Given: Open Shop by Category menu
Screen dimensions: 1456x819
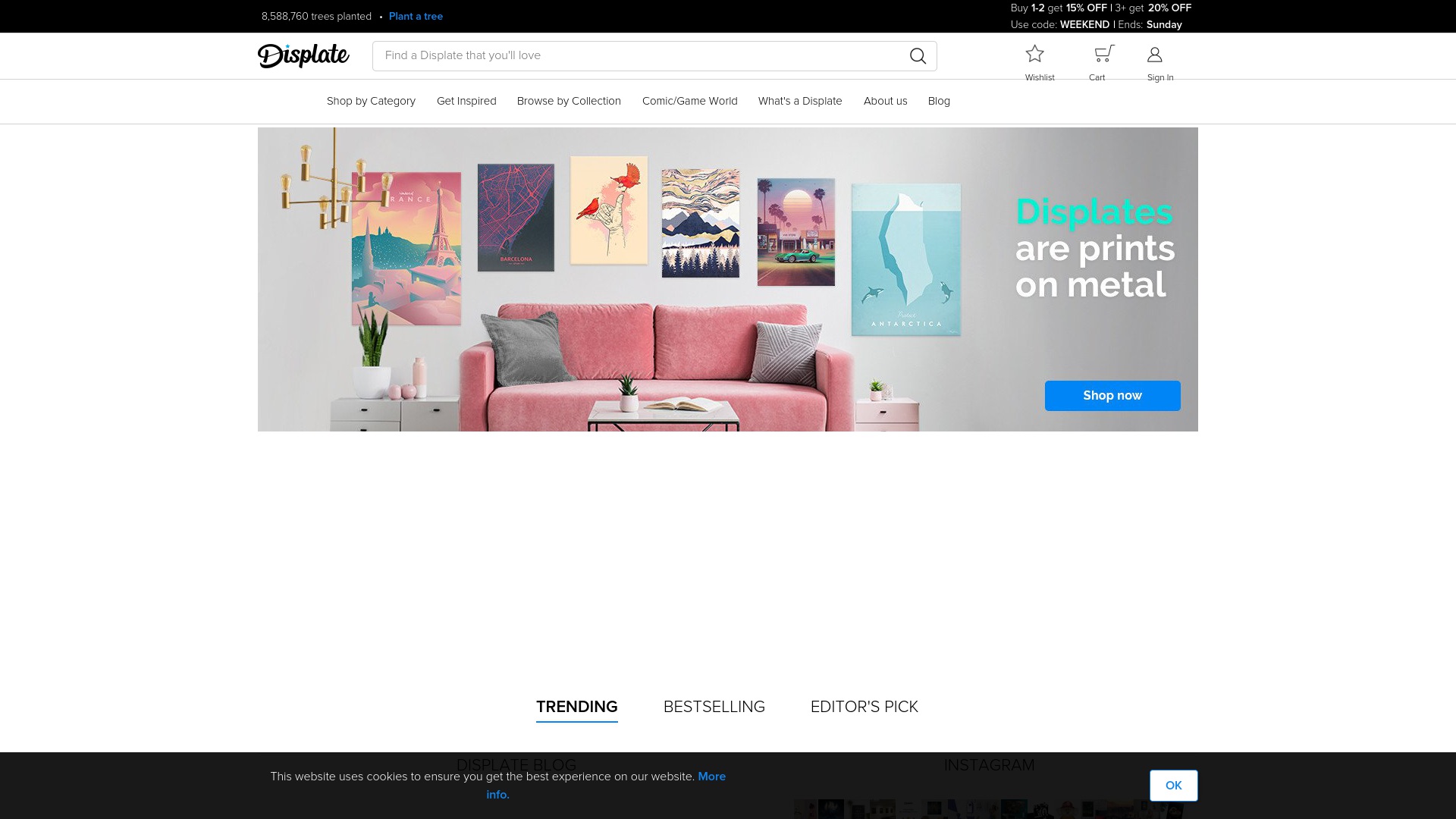Looking at the screenshot, I should (x=371, y=101).
